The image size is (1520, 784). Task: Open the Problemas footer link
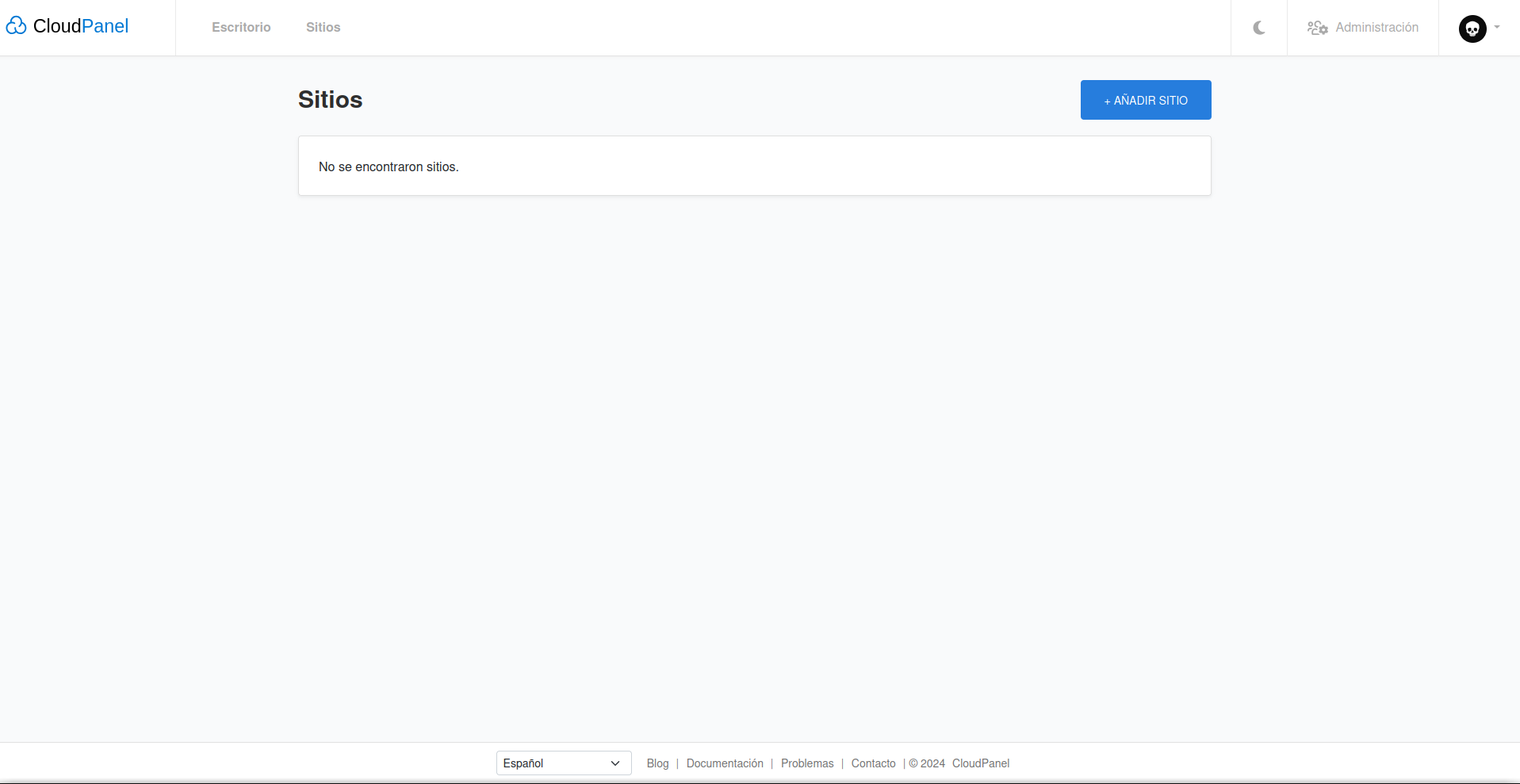pos(807,763)
